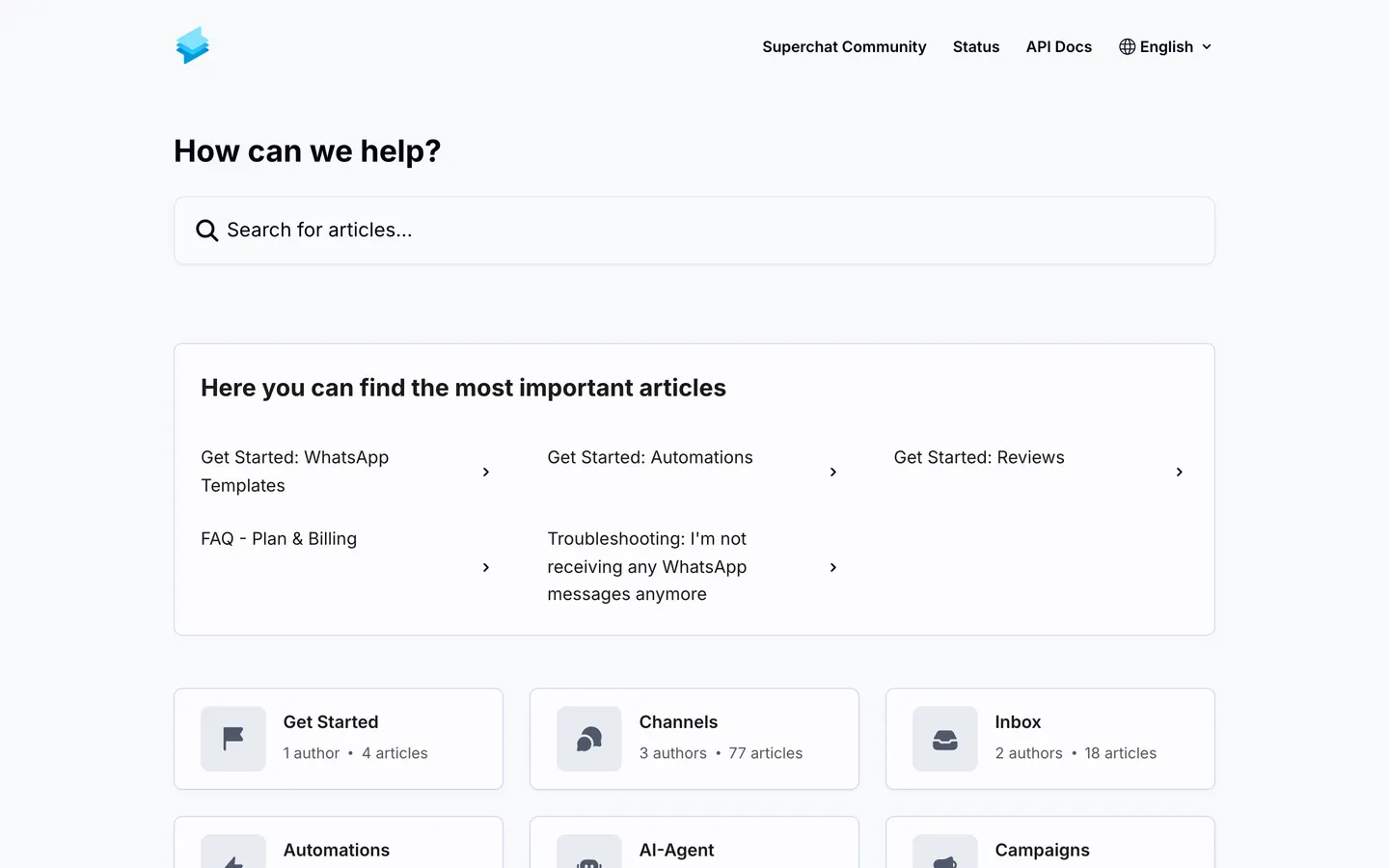This screenshot has width=1389, height=868.
Task: Open the Campaigns collection title
Action: 1042,850
